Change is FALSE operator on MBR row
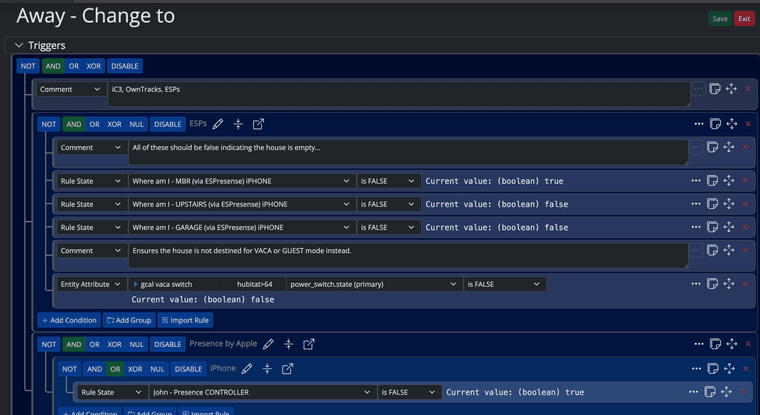The width and height of the screenshot is (760, 415). click(388, 181)
